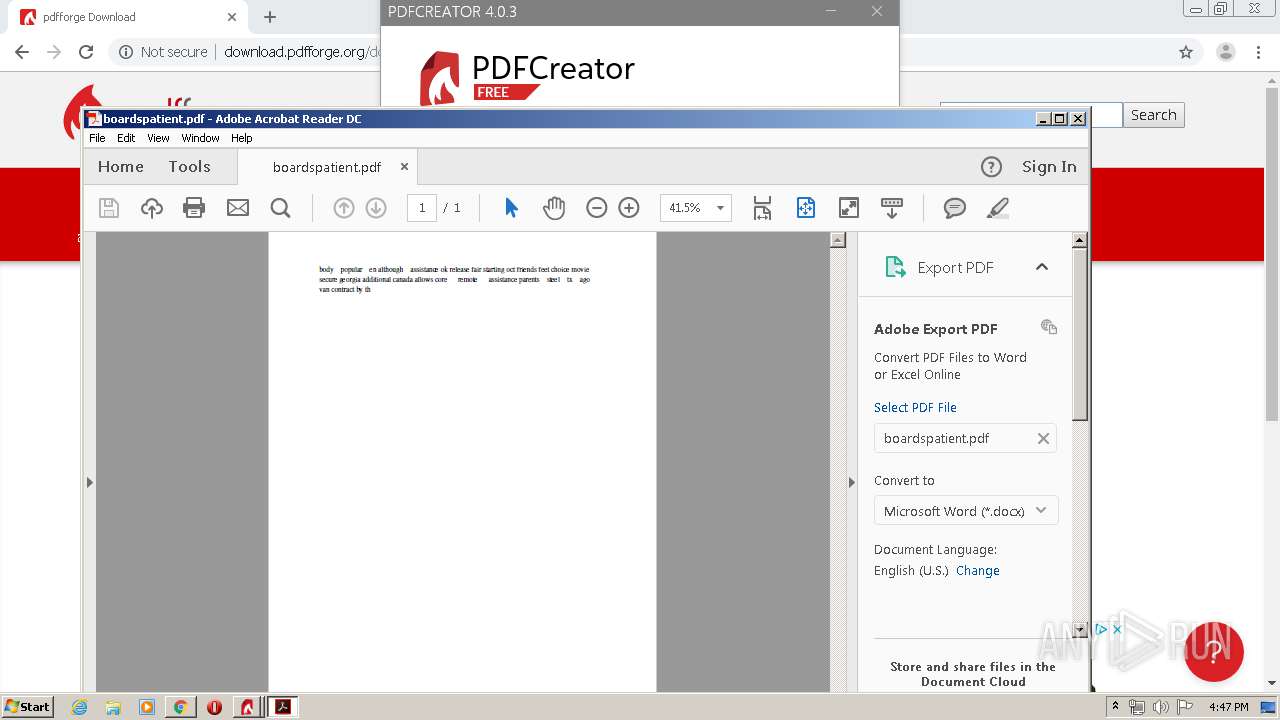Choose the Selection arrow tool
This screenshot has width=1280, height=720.
point(511,208)
